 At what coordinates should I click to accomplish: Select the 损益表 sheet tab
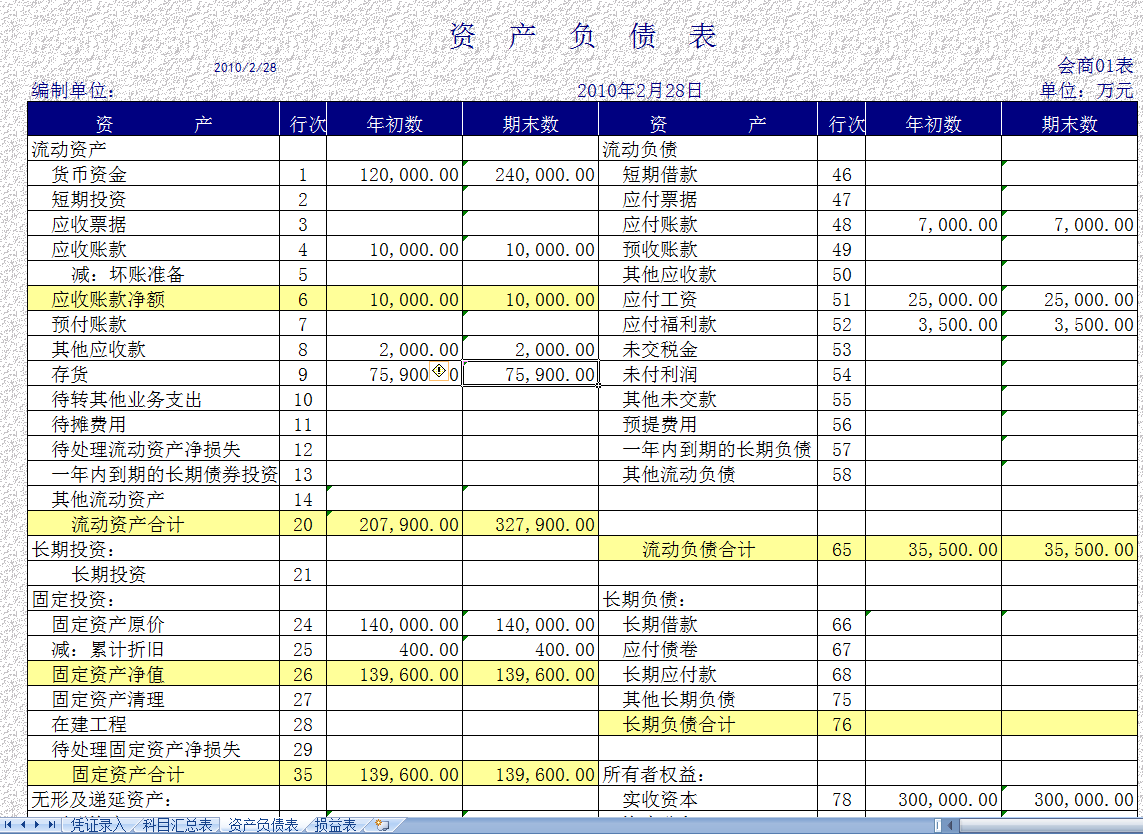[335, 827]
